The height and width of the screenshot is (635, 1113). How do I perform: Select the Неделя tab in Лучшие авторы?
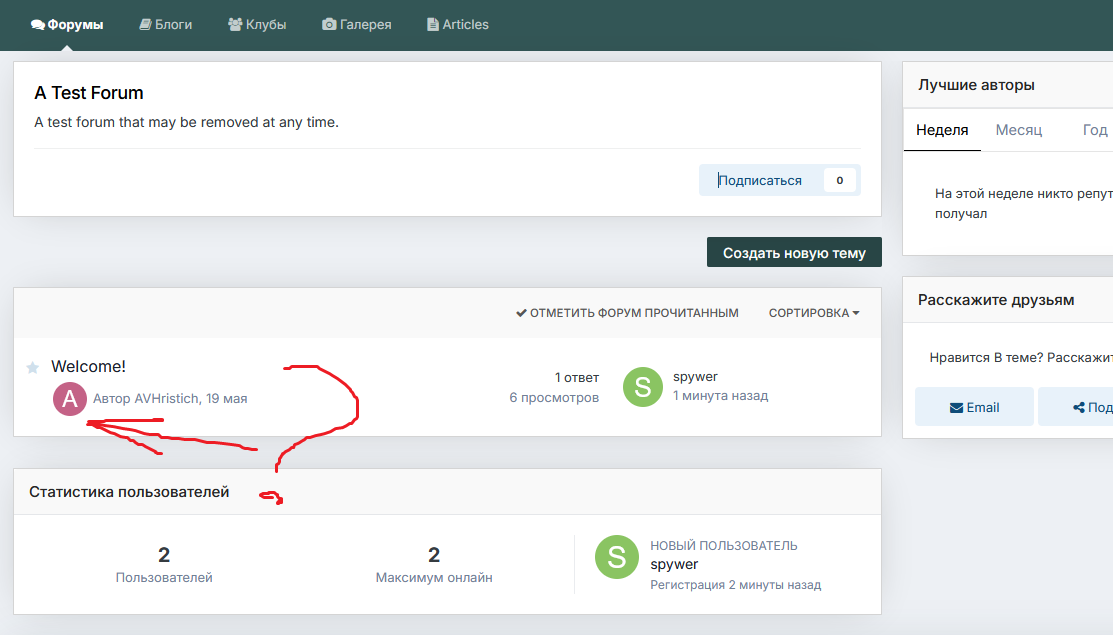pos(942,130)
